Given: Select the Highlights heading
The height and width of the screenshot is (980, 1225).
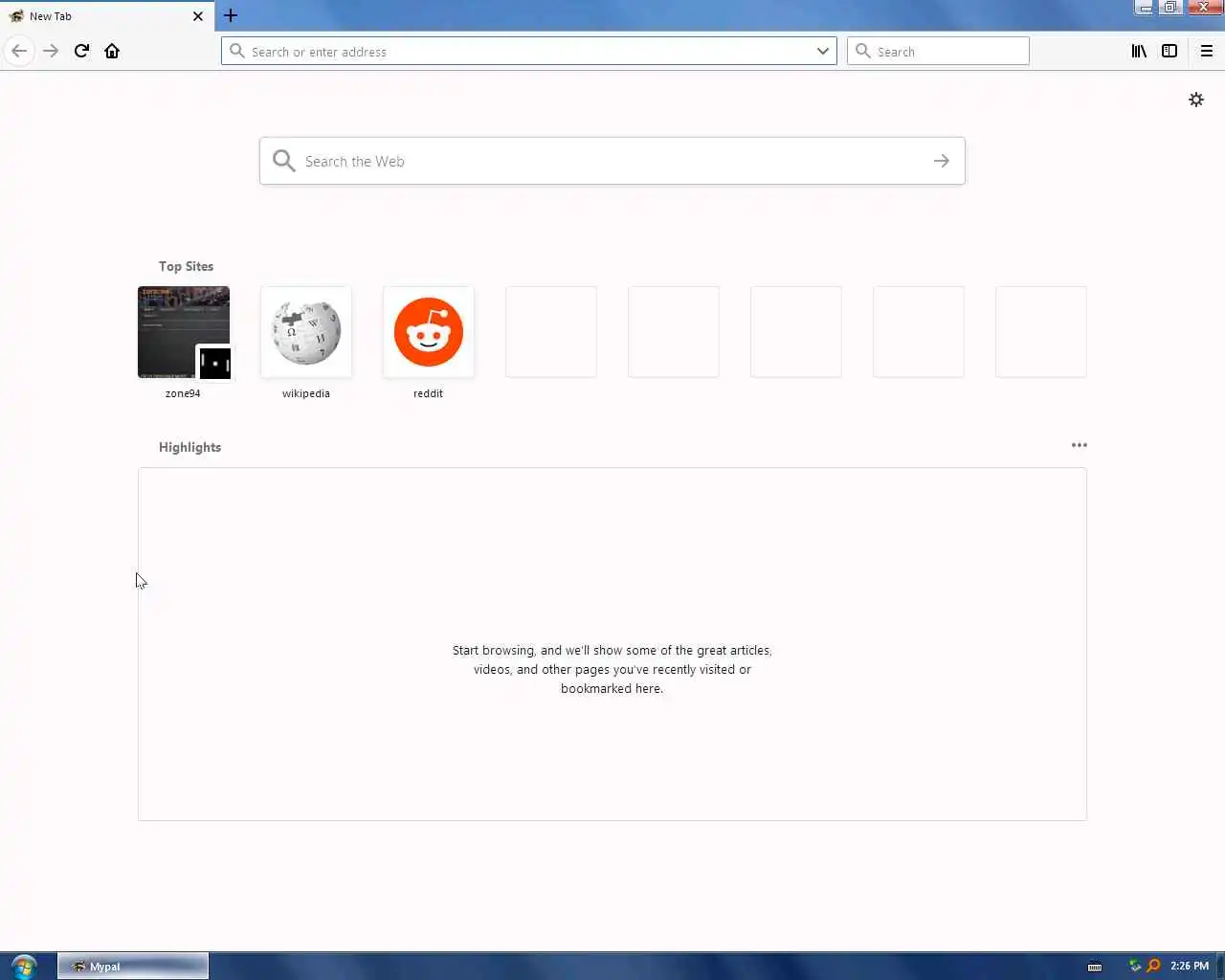Looking at the screenshot, I should [x=189, y=447].
